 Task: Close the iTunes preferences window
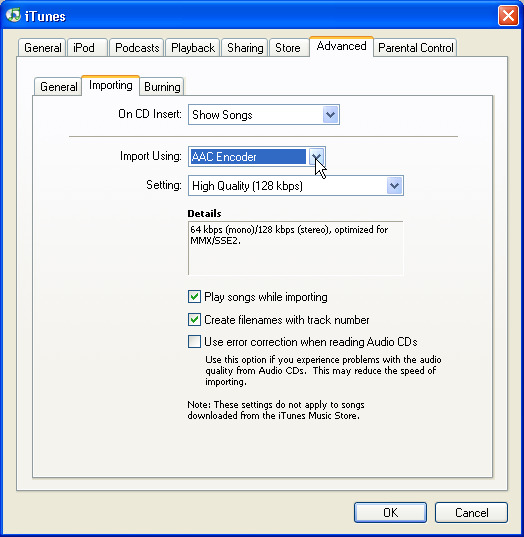(x=508, y=15)
